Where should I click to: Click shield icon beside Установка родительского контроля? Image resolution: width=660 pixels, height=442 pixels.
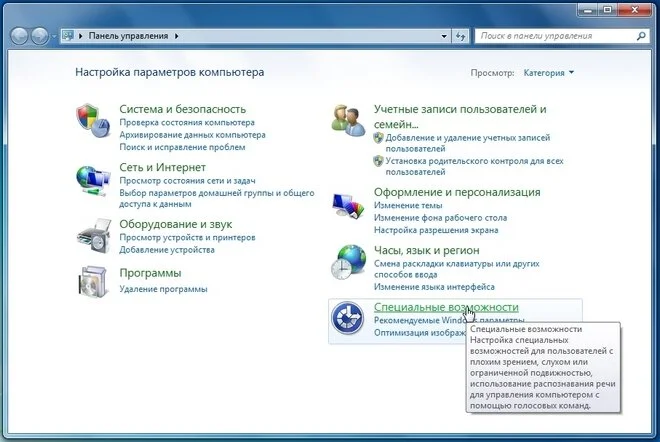378,161
